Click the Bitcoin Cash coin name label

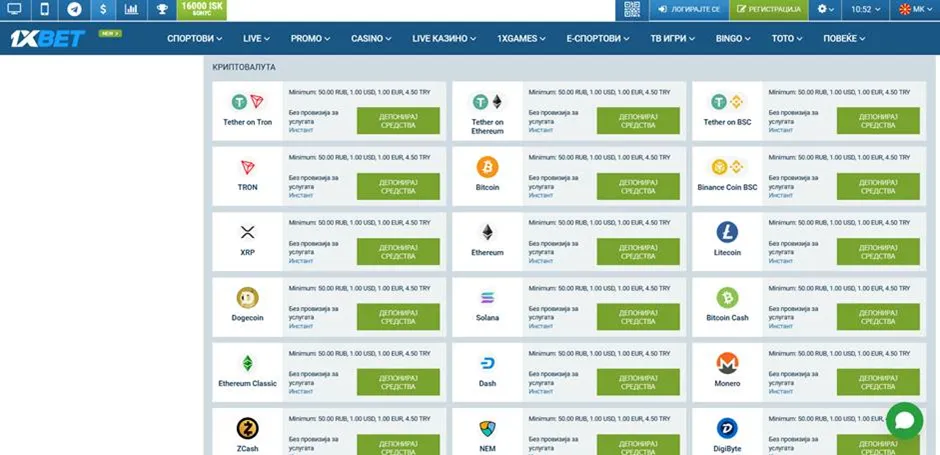point(727,318)
